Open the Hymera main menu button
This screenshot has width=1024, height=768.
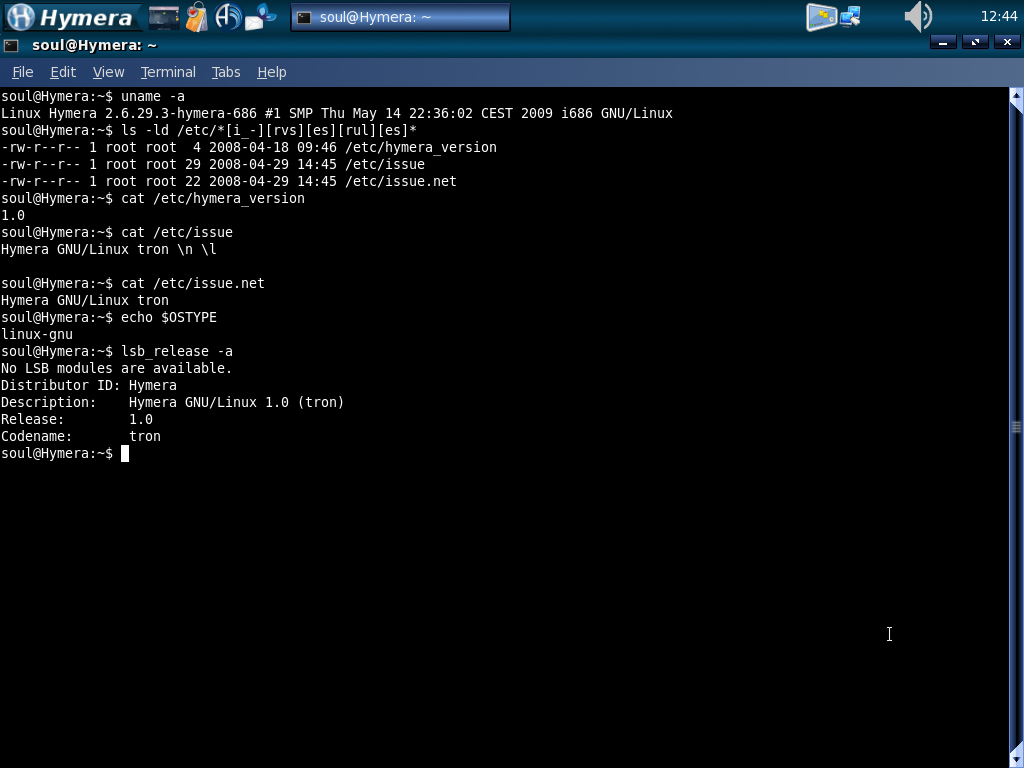[71, 17]
